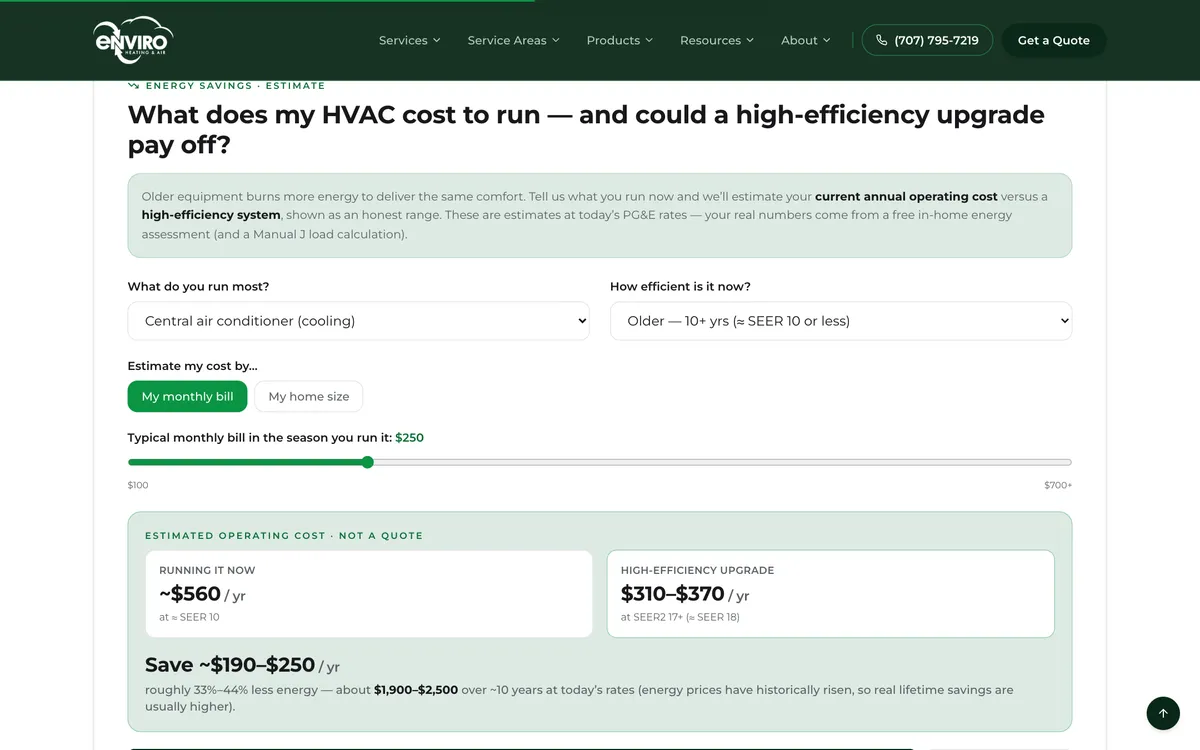1200x750 pixels.
Task: Open the 'What do you run most?' dropdown
Action: click(358, 321)
